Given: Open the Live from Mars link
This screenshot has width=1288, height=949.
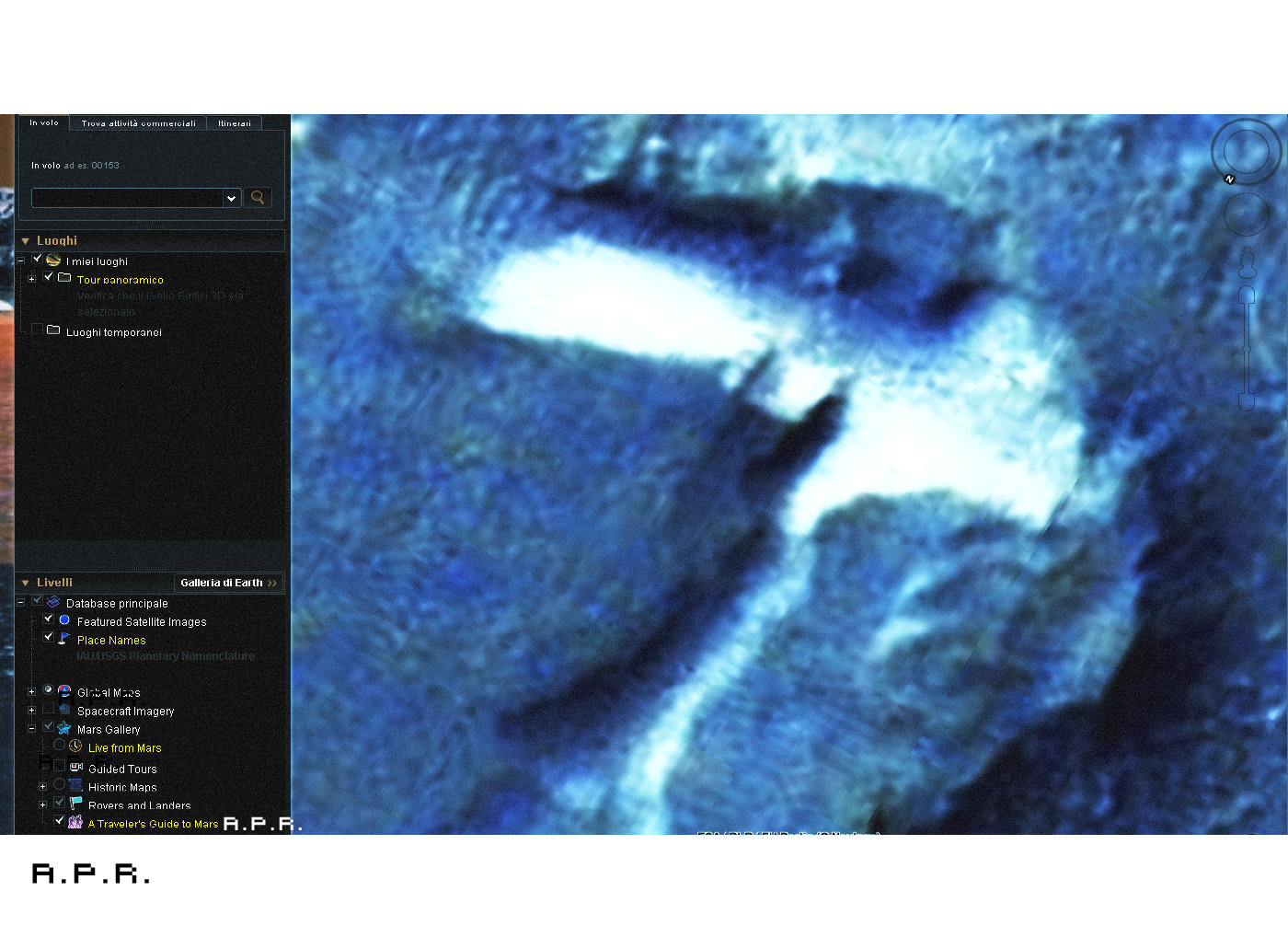Looking at the screenshot, I should (x=125, y=748).
